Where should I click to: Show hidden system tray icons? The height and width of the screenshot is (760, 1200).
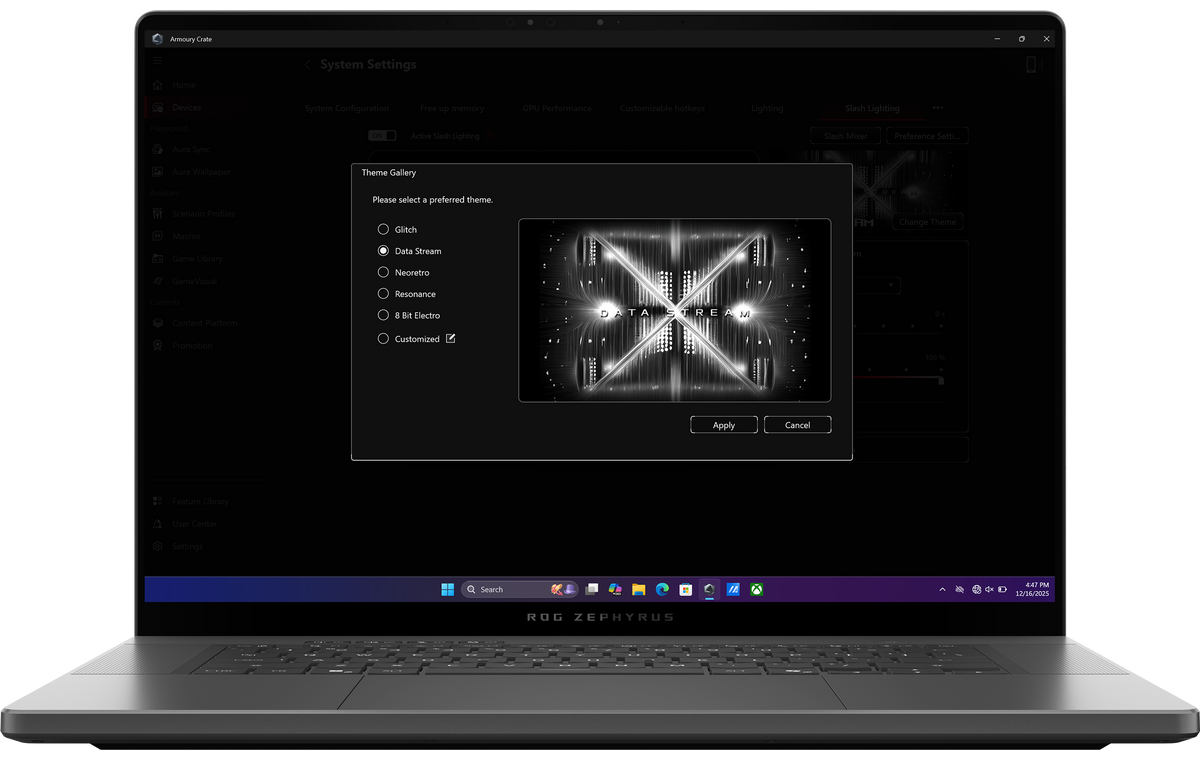(x=942, y=590)
